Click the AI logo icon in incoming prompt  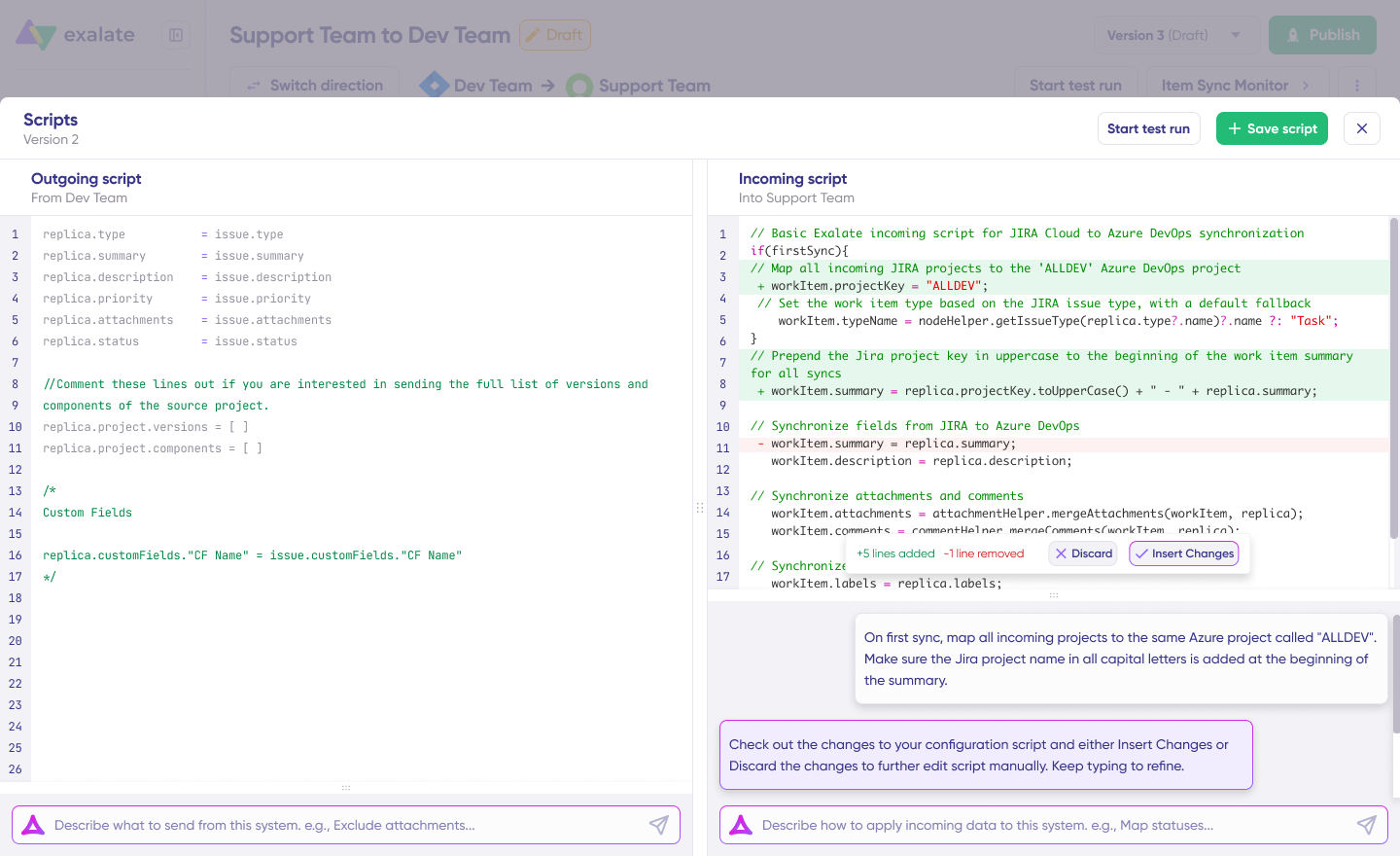click(741, 825)
